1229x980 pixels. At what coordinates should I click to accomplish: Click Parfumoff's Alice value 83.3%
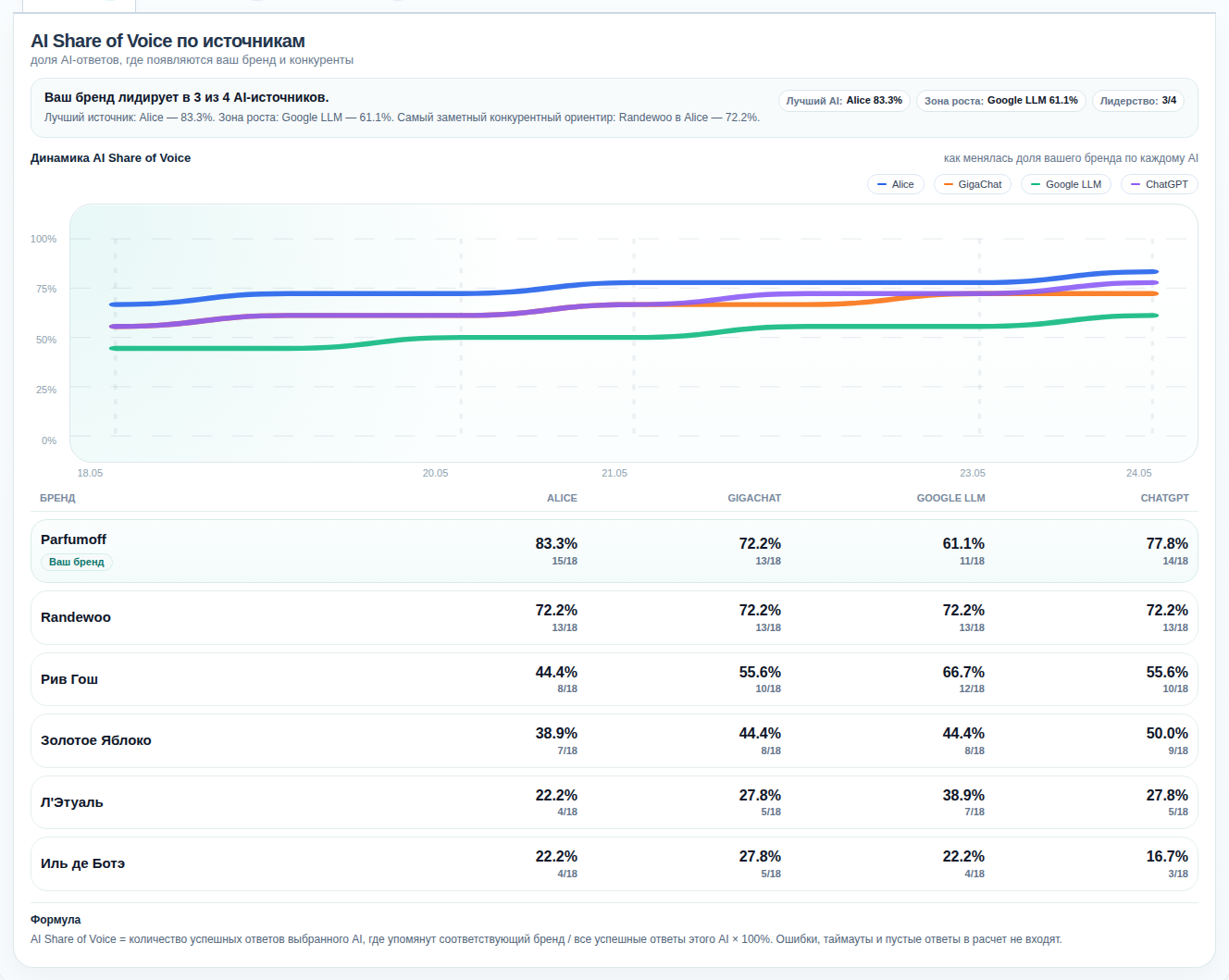(556, 544)
